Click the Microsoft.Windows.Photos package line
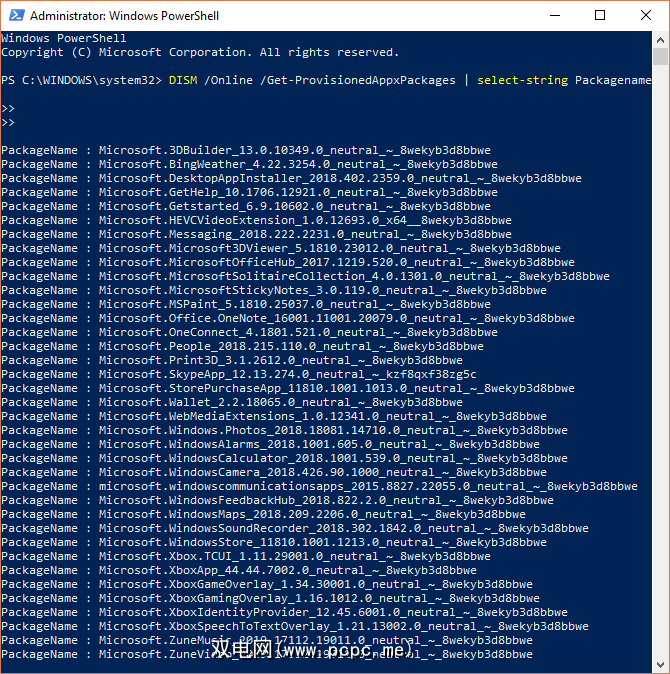The width and height of the screenshot is (670, 674). click(x=285, y=430)
